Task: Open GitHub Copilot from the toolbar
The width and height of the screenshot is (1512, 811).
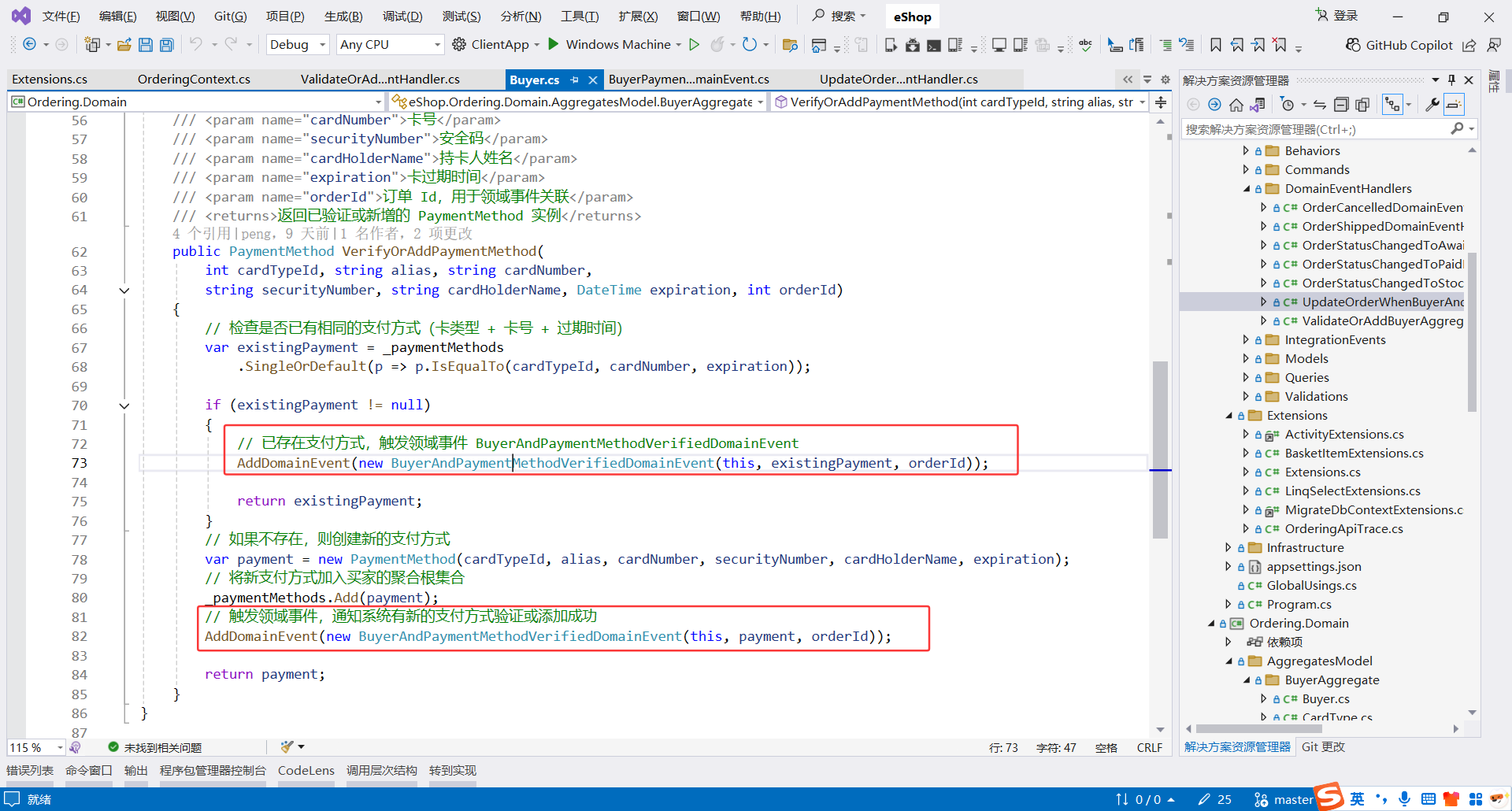Action: (x=1399, y=45)
